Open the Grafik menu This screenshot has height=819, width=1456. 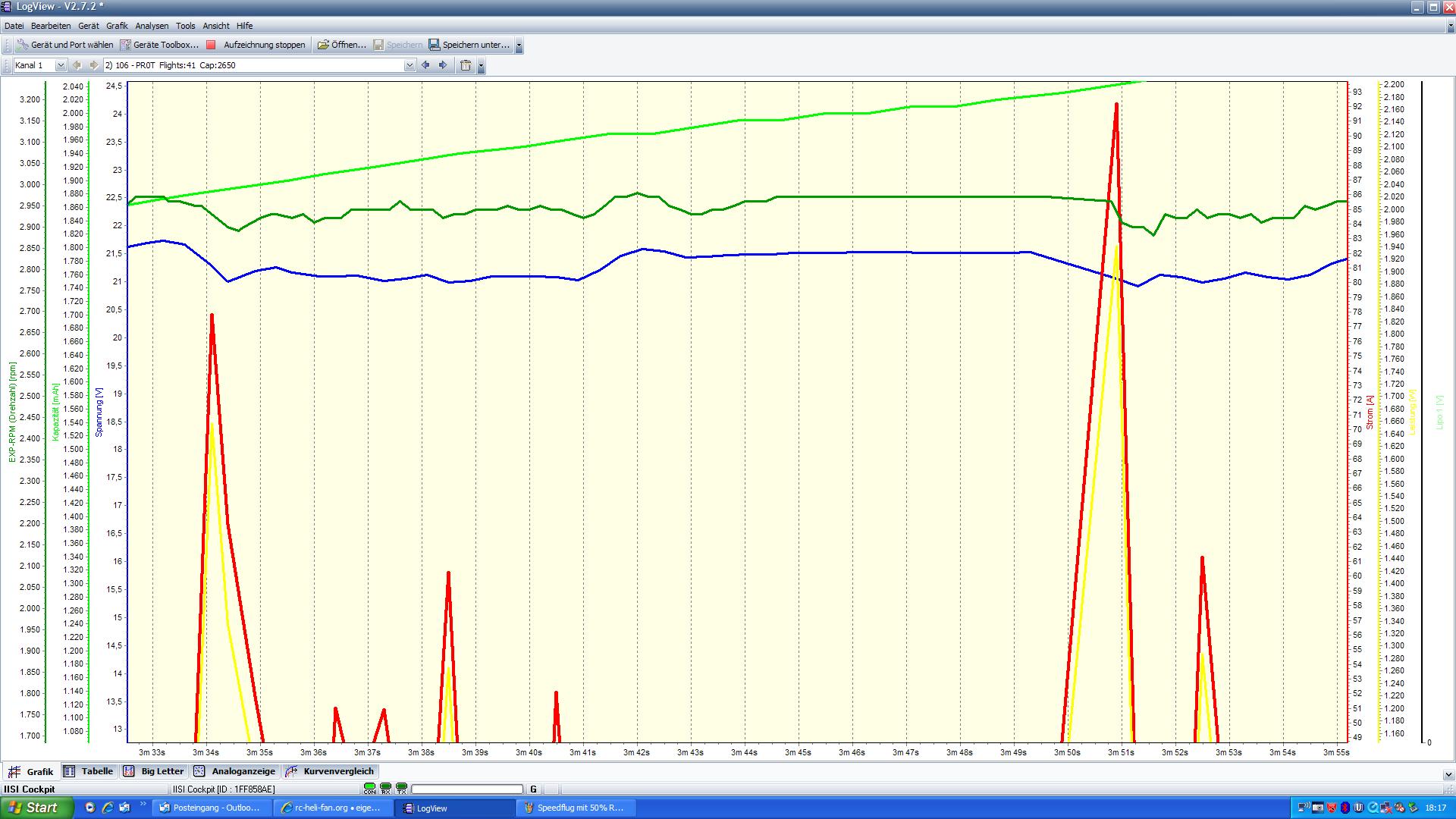click(x=117, y=26)
